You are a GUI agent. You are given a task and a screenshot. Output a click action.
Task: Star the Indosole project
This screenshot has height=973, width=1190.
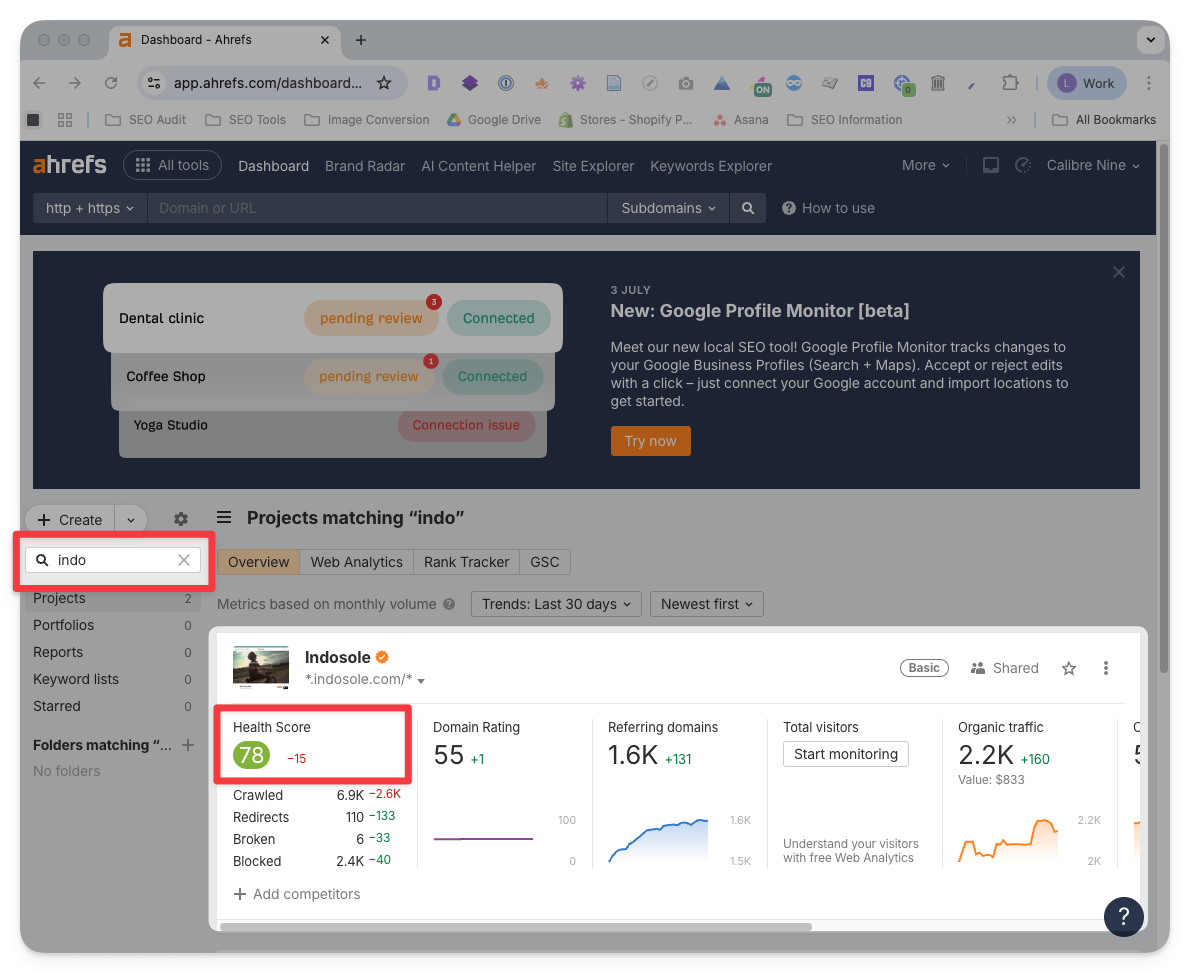point(1069,668)
